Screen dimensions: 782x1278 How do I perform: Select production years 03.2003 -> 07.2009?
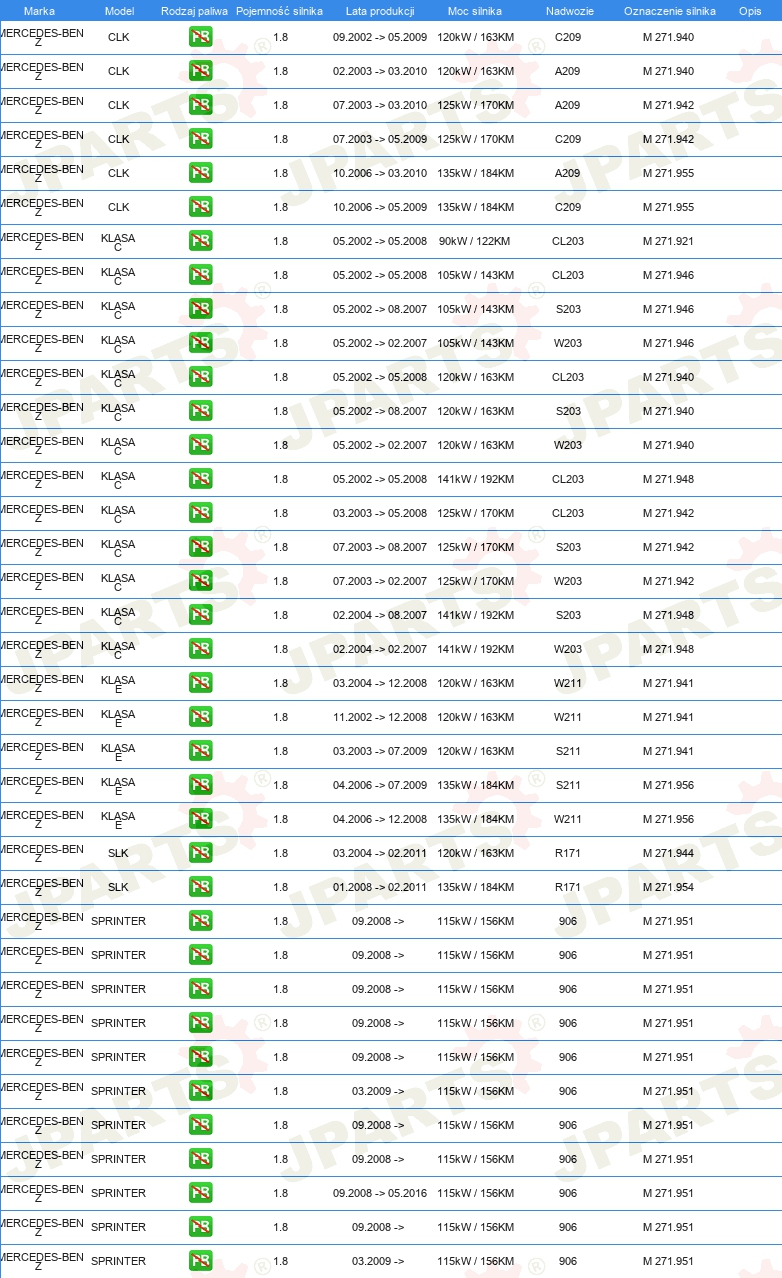(x=380, y=751)
